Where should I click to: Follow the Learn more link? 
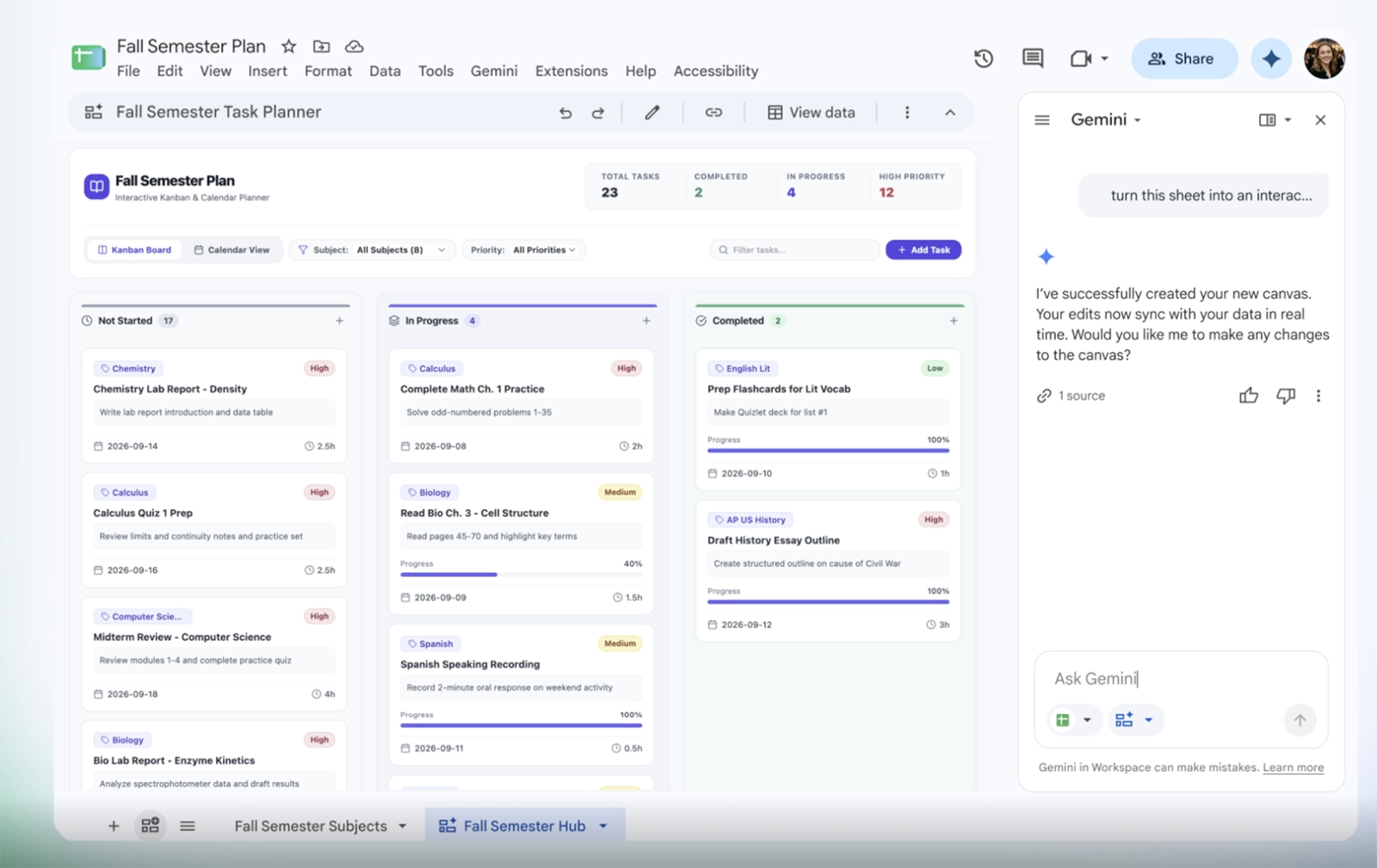point(1293,767)
